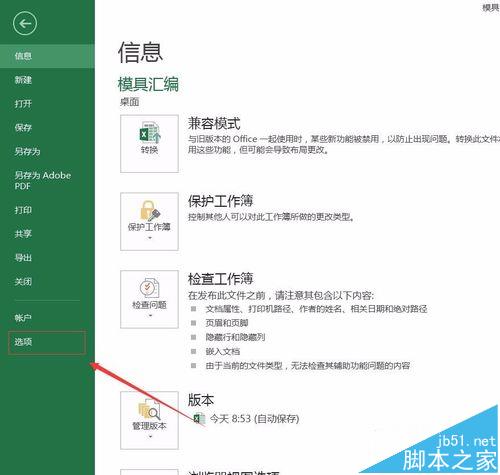The width and height of the screenshot is (500, 475).
Task: Click the 版本 heading
Action: tap(201, 400)
